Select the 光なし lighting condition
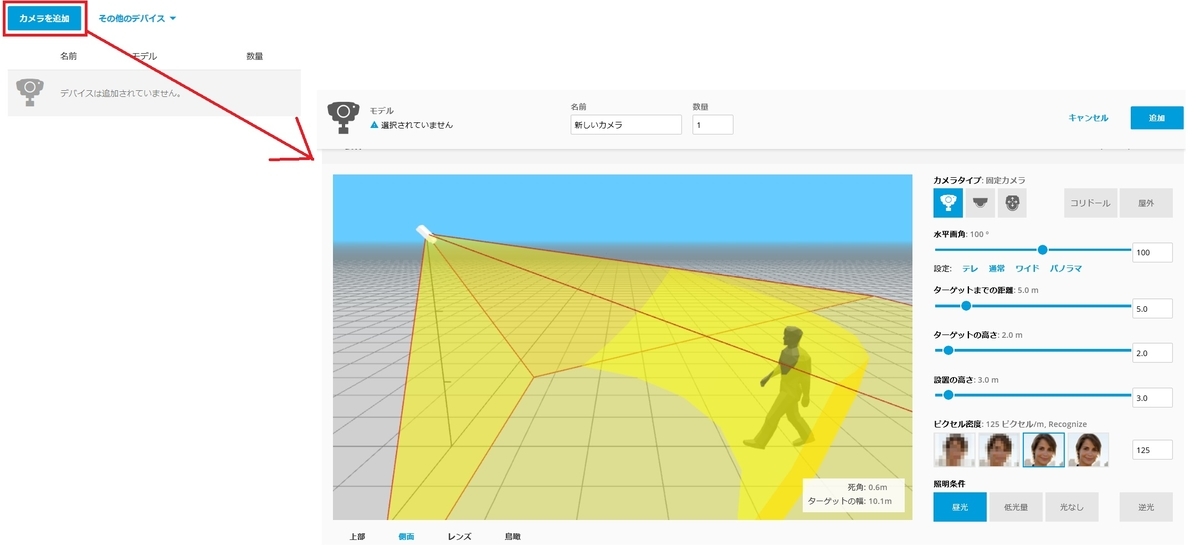 pyautogui.click(x=1072, y=507)
